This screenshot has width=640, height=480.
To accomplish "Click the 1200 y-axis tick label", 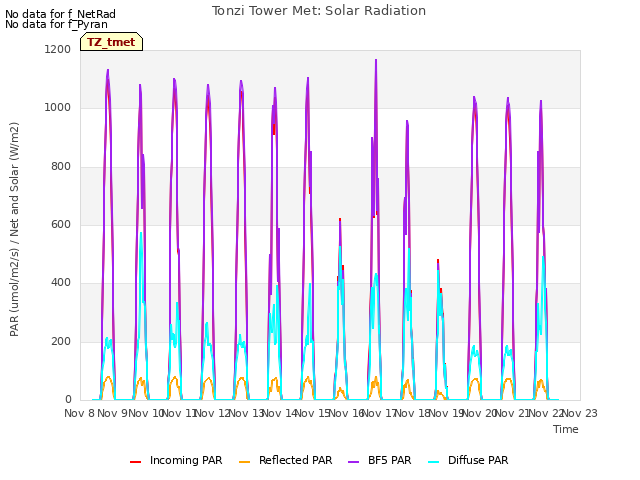I will pyautogui.click(x=58, y=49).
